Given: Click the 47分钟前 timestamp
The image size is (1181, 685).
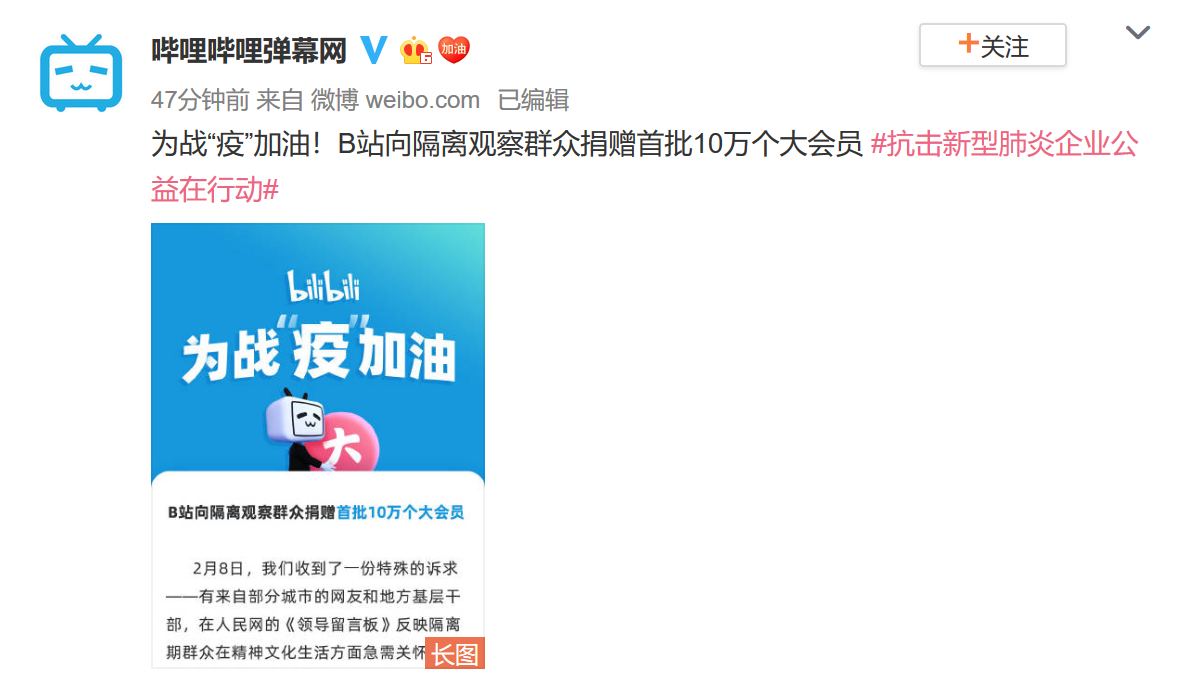Looking at the screenshot, I should [200, 99].
